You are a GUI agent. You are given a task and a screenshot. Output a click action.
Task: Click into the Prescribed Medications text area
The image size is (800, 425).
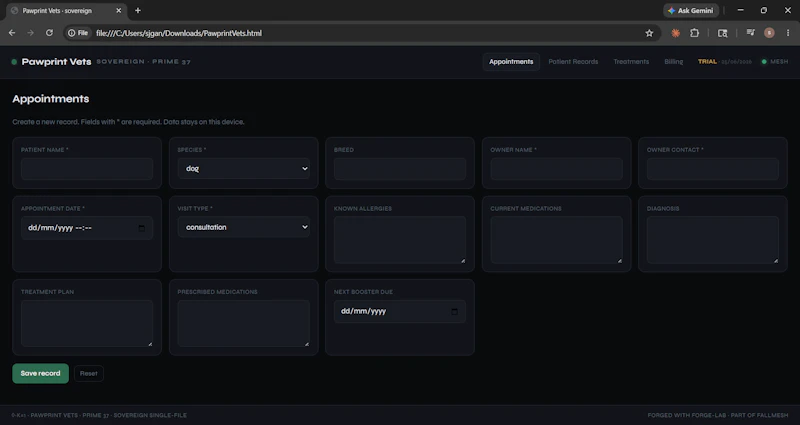[x=243, y=323]
